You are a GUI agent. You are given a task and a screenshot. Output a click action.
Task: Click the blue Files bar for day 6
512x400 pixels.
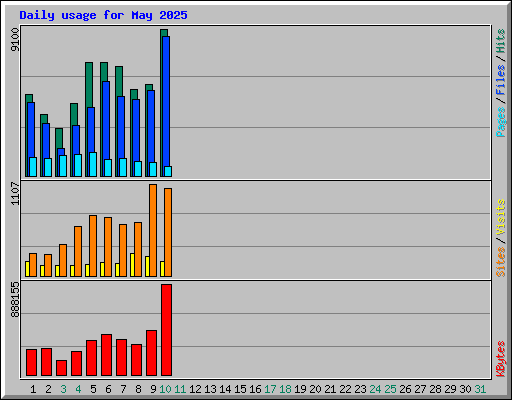(106, 120)
